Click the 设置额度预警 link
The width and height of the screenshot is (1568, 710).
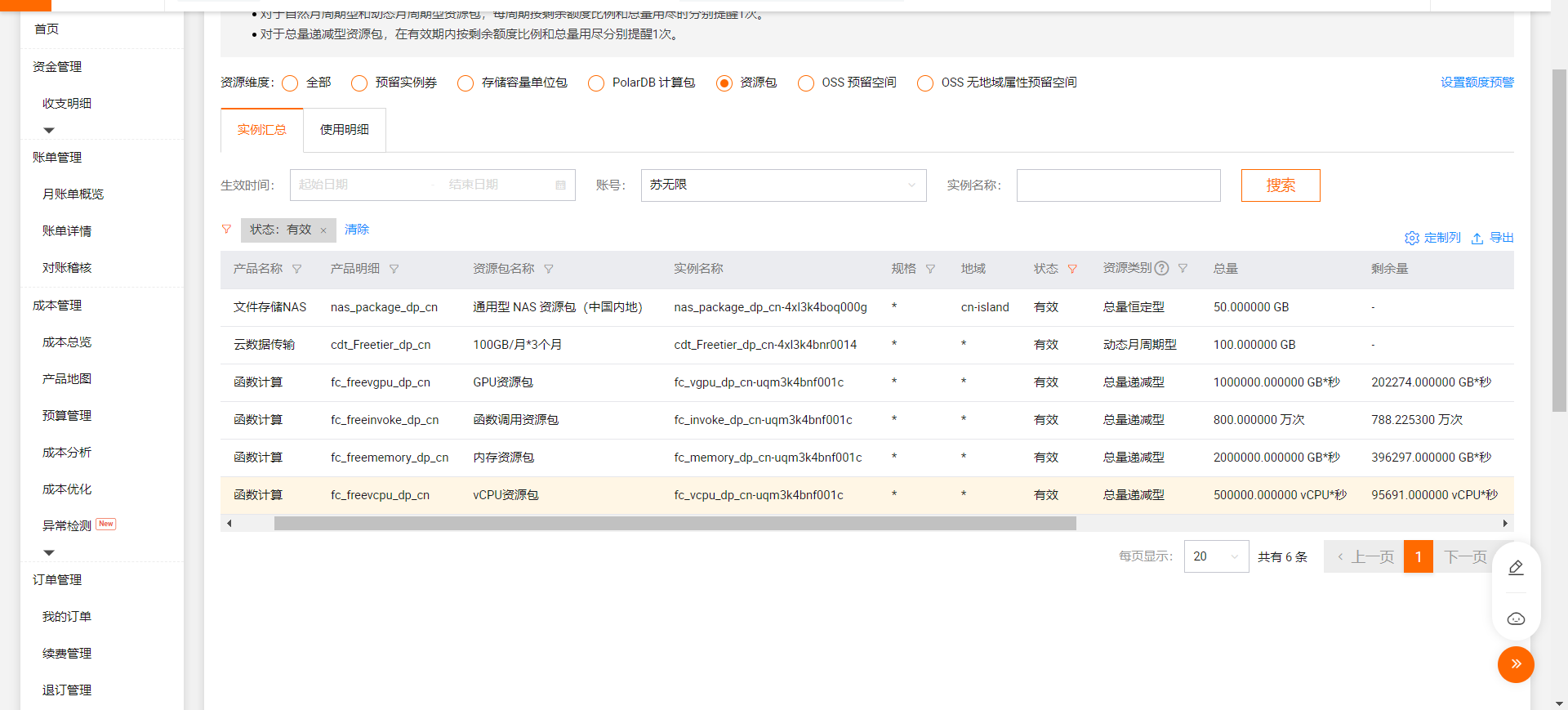(1477, 83)
